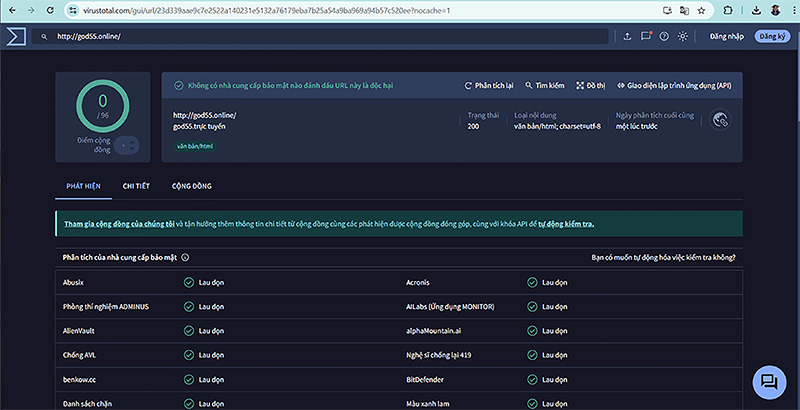
Task: Click the browser forward arrow
Action: pyautogui.click(x=31, y=10)
